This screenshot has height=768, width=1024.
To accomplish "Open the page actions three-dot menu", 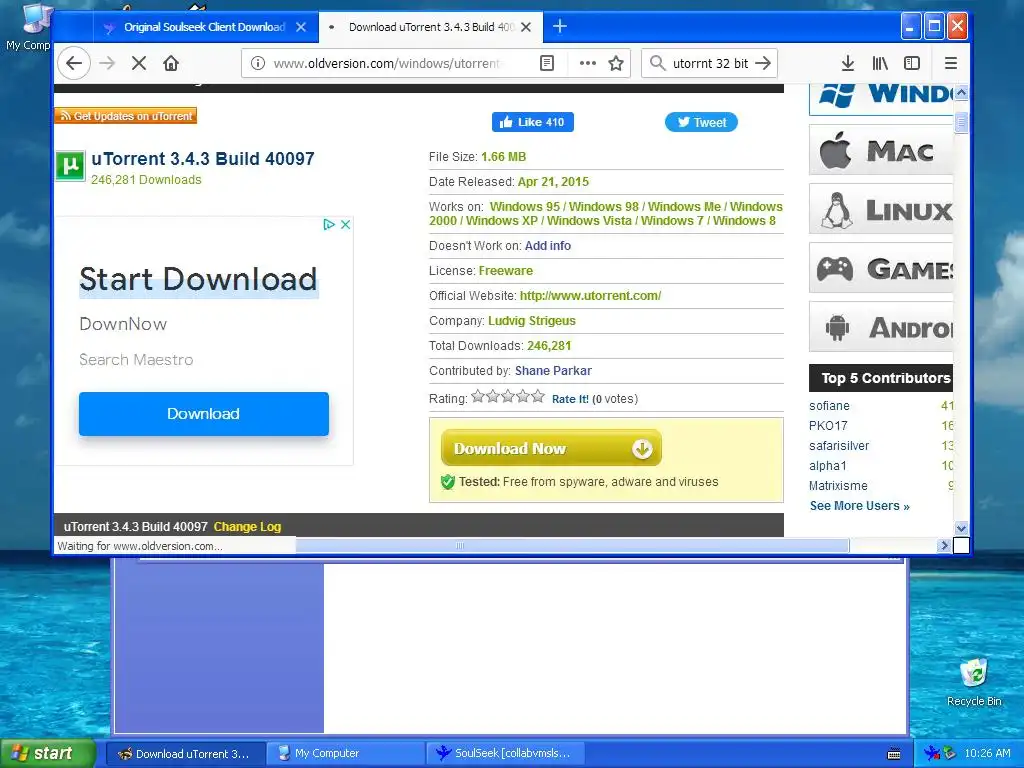I will point(587,63).
